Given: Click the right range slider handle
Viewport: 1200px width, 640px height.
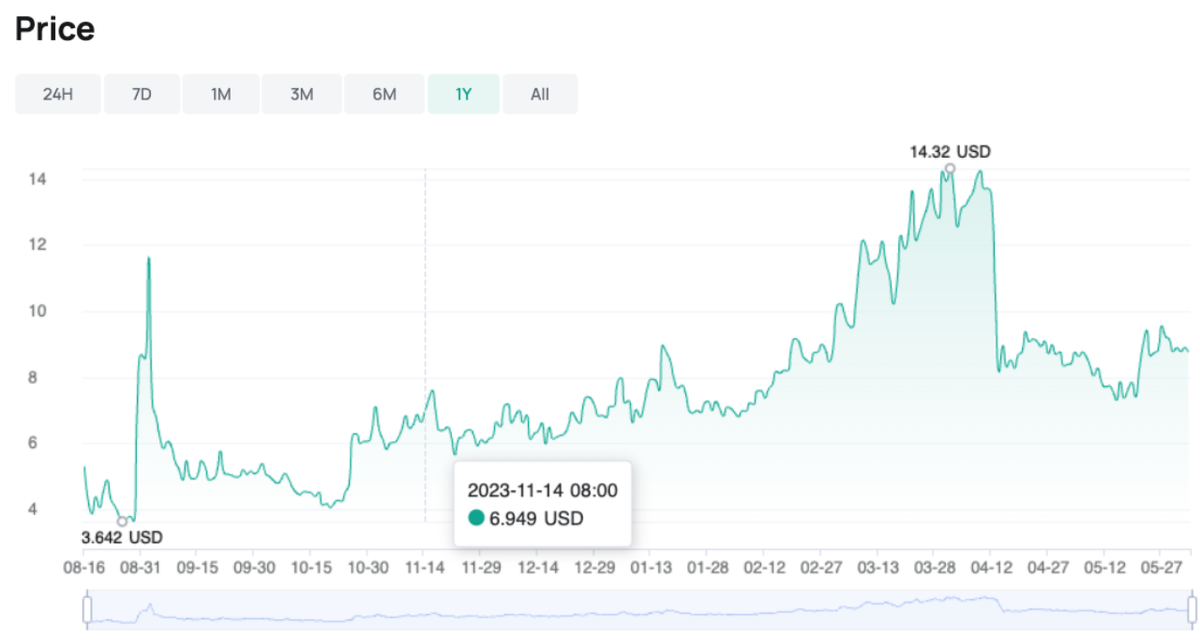Looking at the screenshot, I should click(1191, 609).
